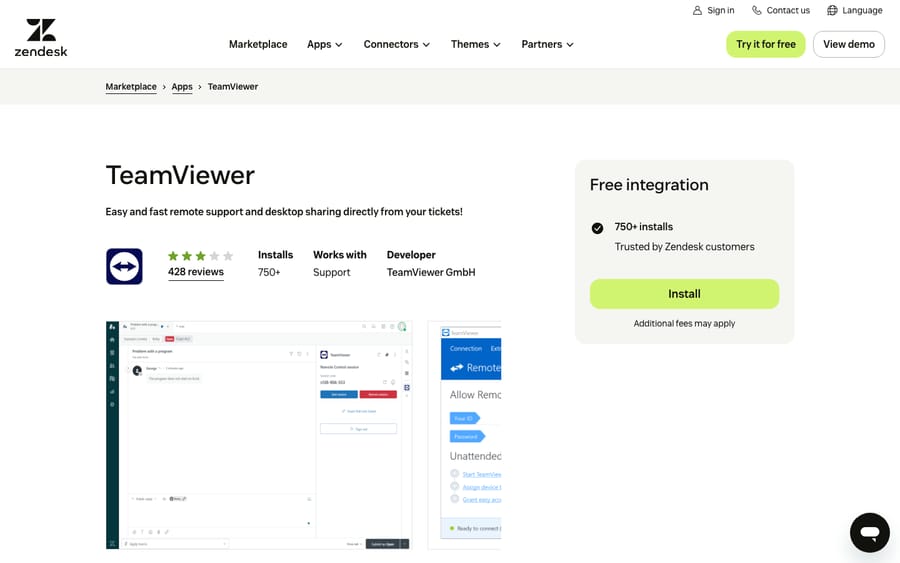The image size is (900, 563).
Task: Click the TeamViewer app logo
Action: click(x=124, y=266)
